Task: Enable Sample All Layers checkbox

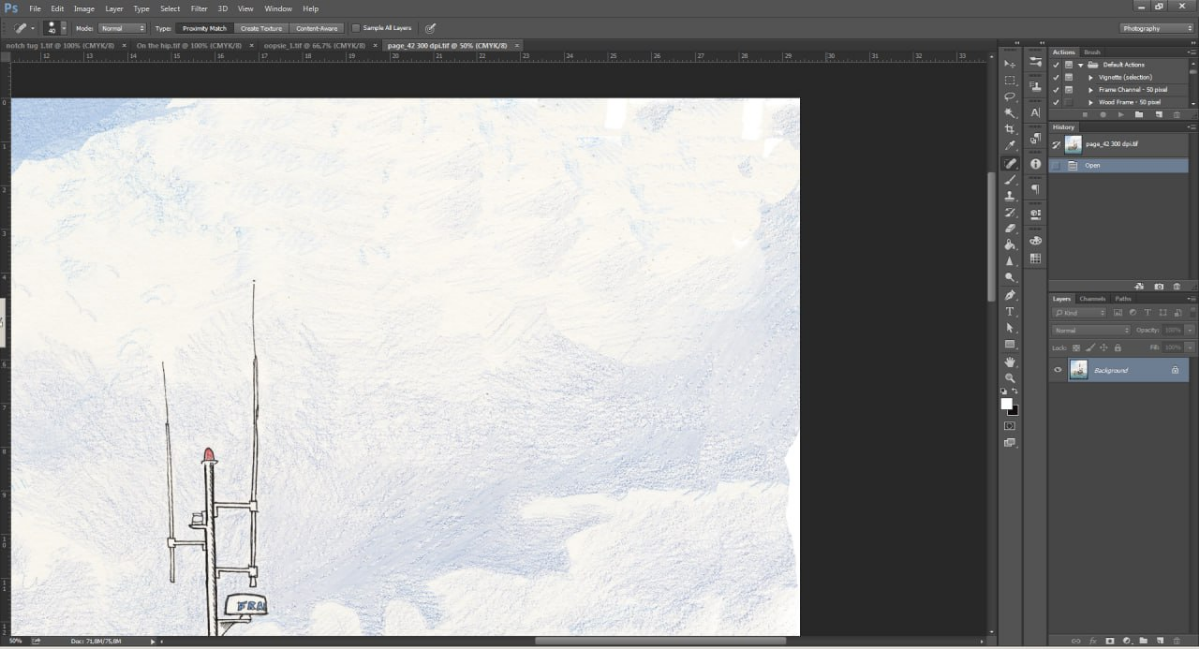Action: point(356,28)
